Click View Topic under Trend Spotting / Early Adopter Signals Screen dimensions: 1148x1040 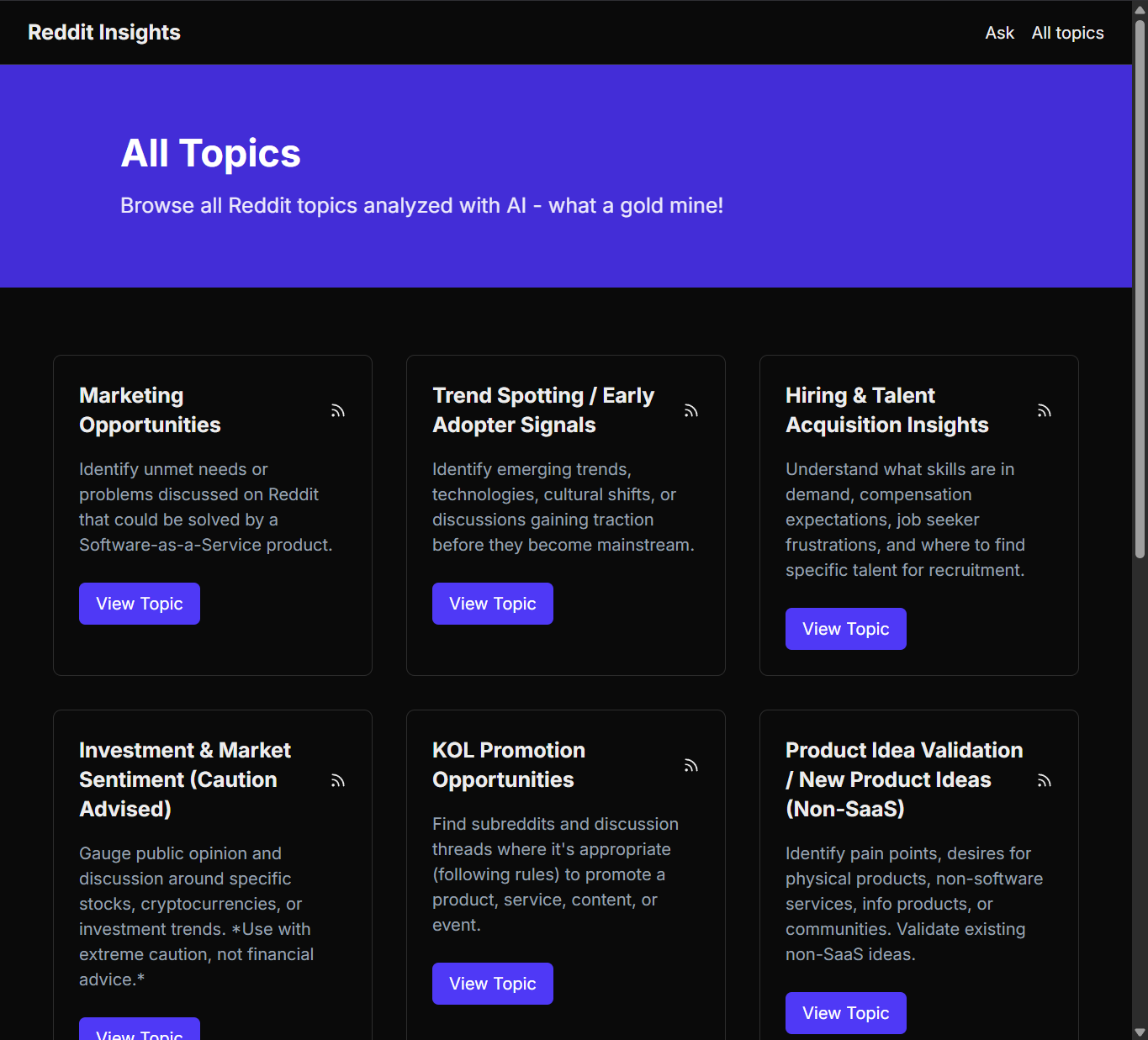pos(492,603)
